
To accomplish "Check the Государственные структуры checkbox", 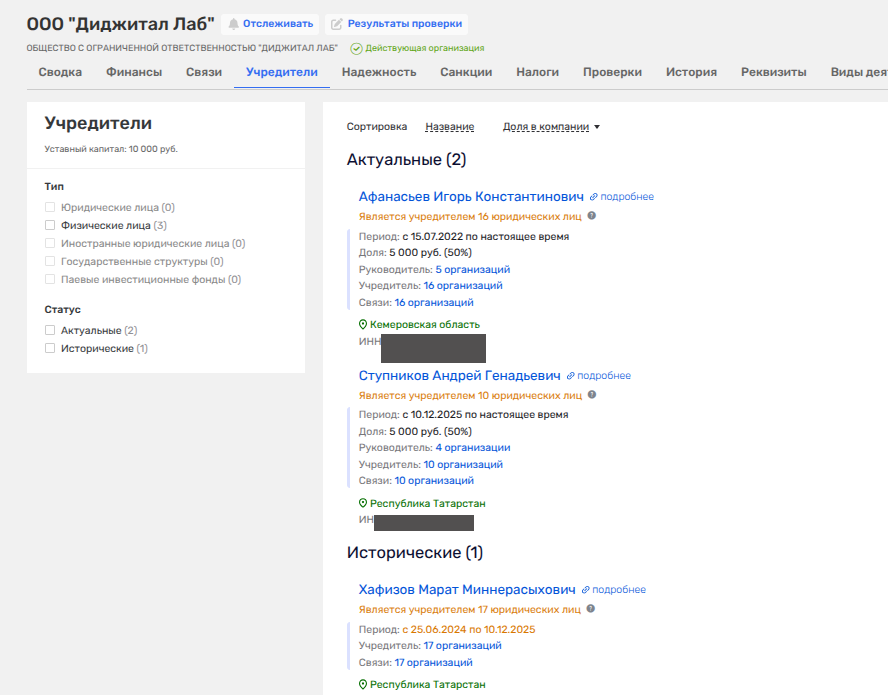I will pyautogui.click(x=50, y=262).
